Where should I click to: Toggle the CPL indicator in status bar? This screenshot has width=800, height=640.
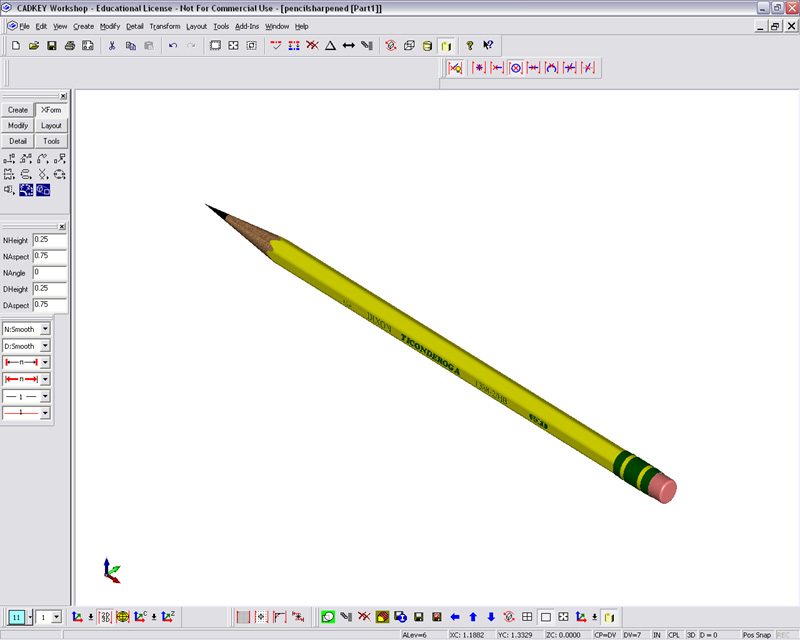coord(674,635)
